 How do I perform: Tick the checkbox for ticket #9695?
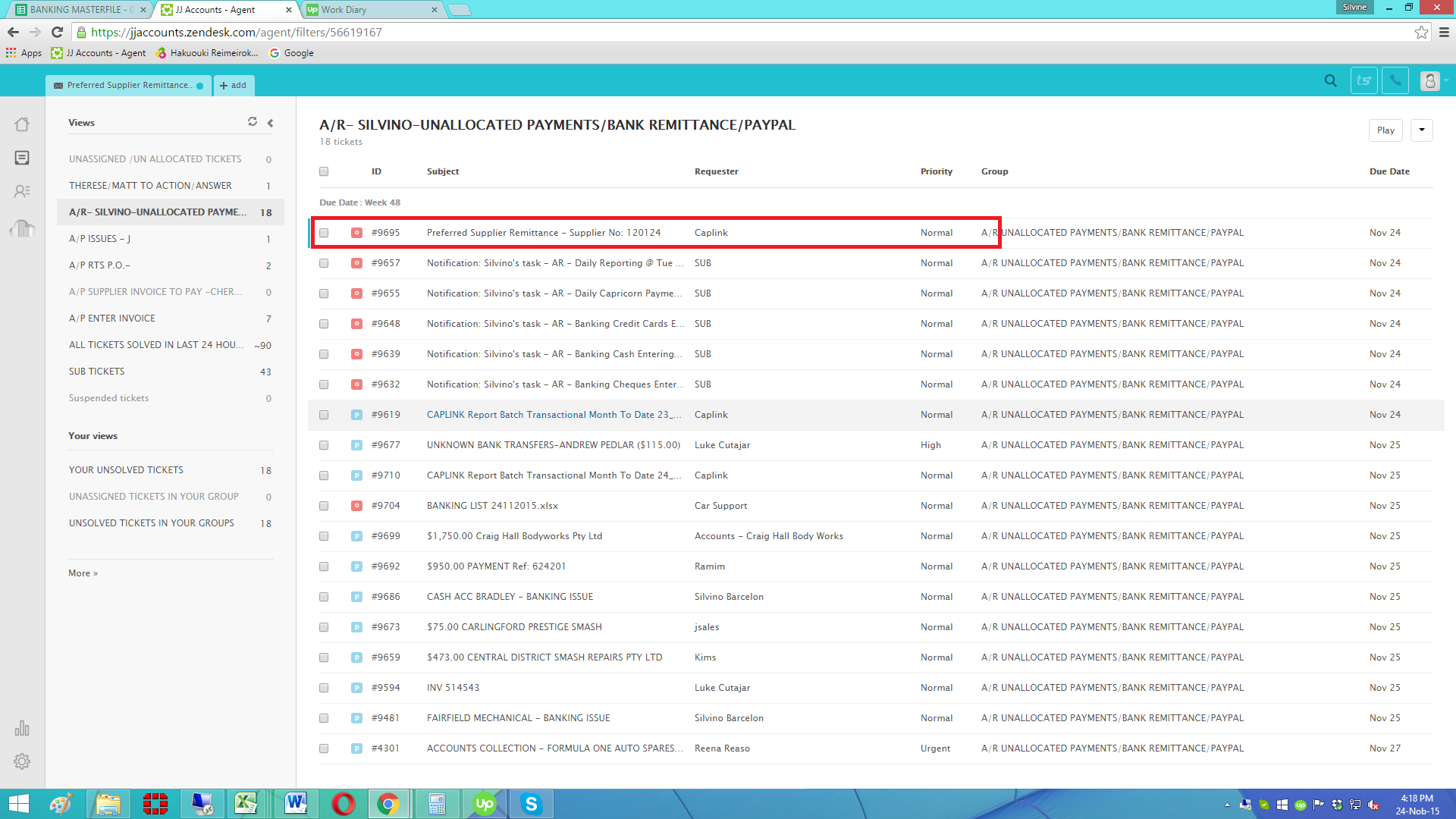324,233
